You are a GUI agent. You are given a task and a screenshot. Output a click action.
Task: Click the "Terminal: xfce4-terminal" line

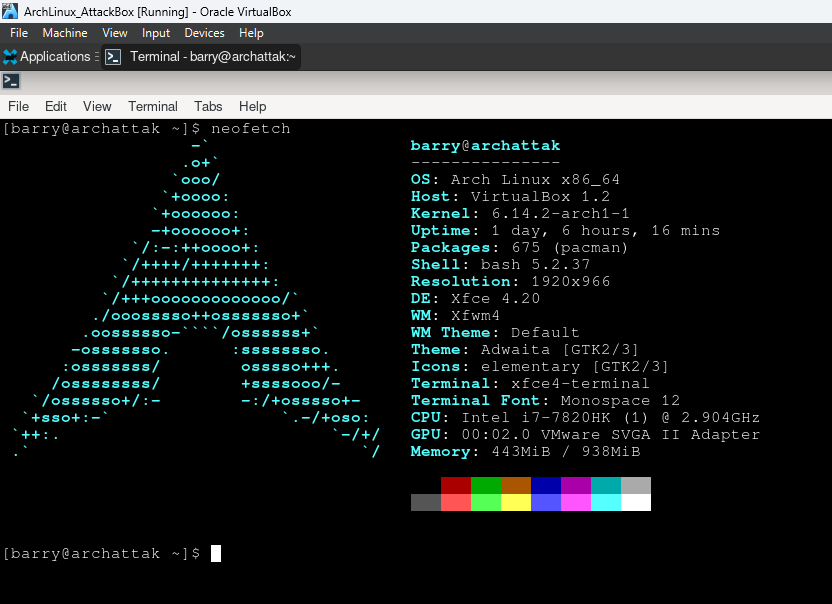point(530,383)
